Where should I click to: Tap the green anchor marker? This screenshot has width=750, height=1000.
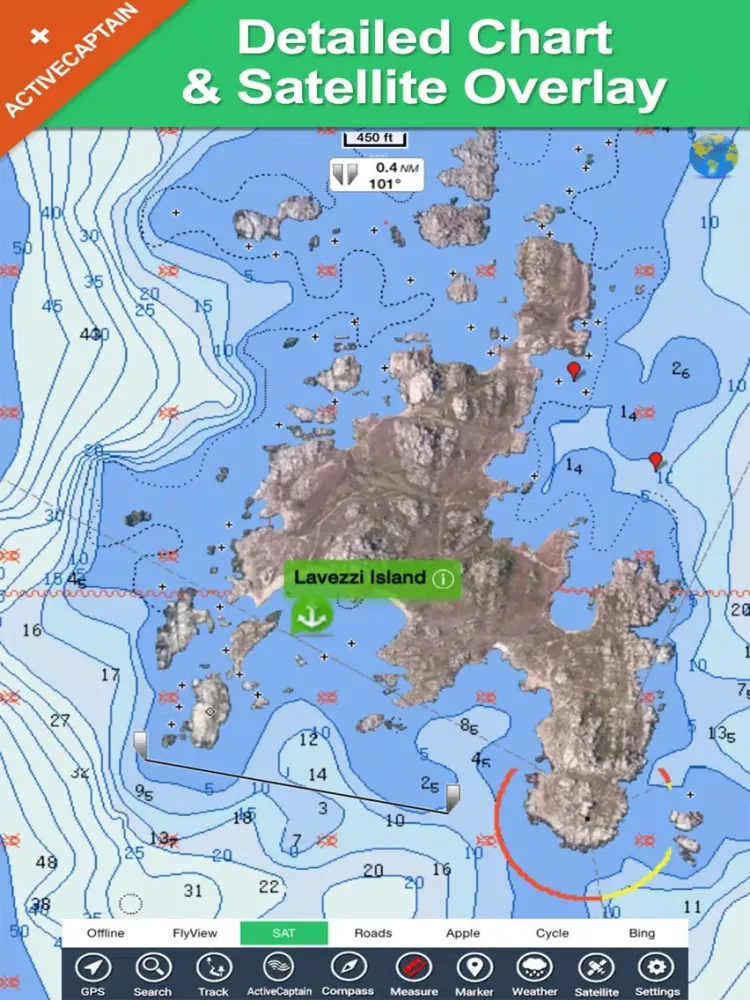[312, 615]
